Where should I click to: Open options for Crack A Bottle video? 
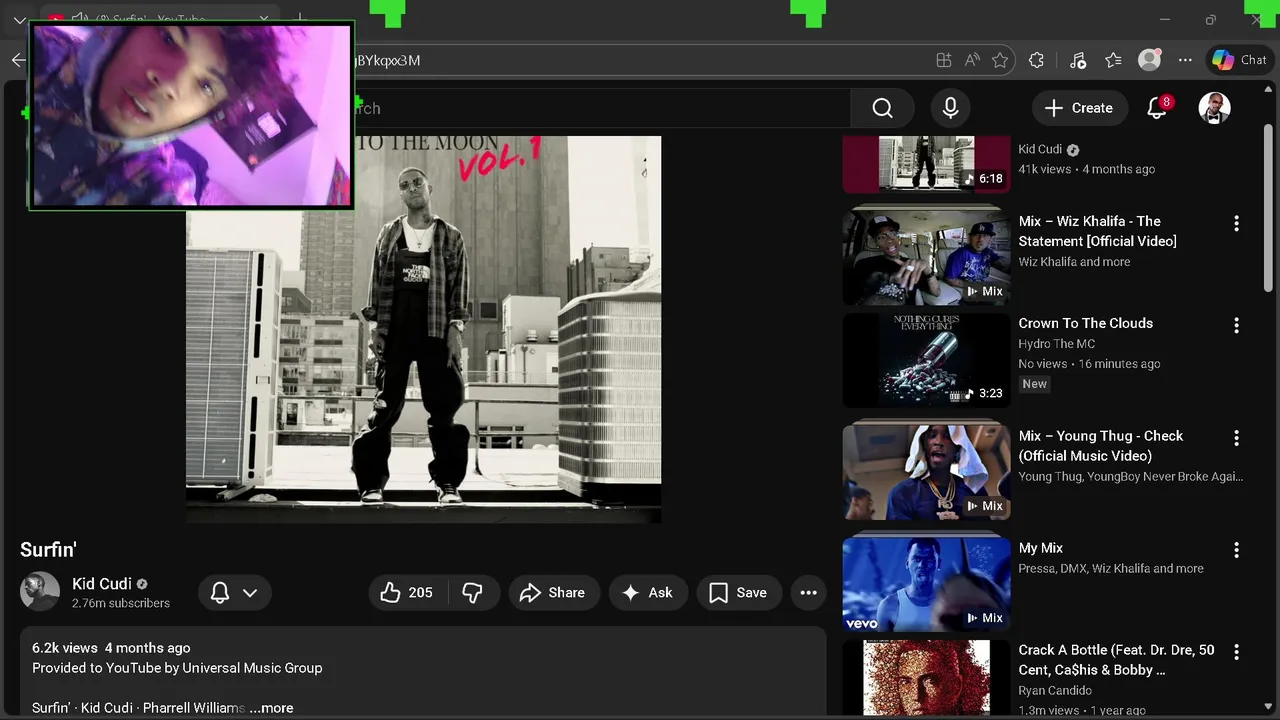click(x=1236, y=652)
